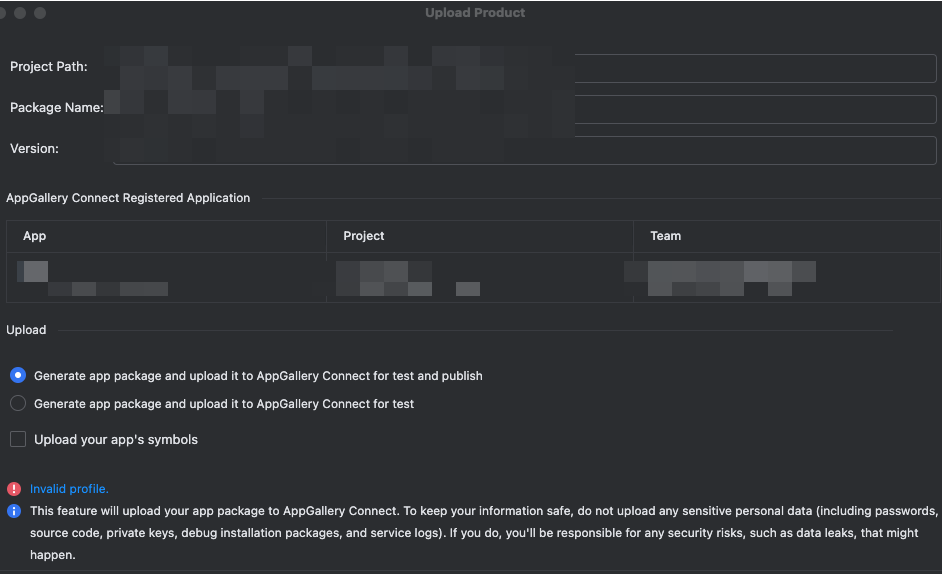The image size is (942, 574).
Task: Click the Project Path label
Action: [x=49, y=67]
